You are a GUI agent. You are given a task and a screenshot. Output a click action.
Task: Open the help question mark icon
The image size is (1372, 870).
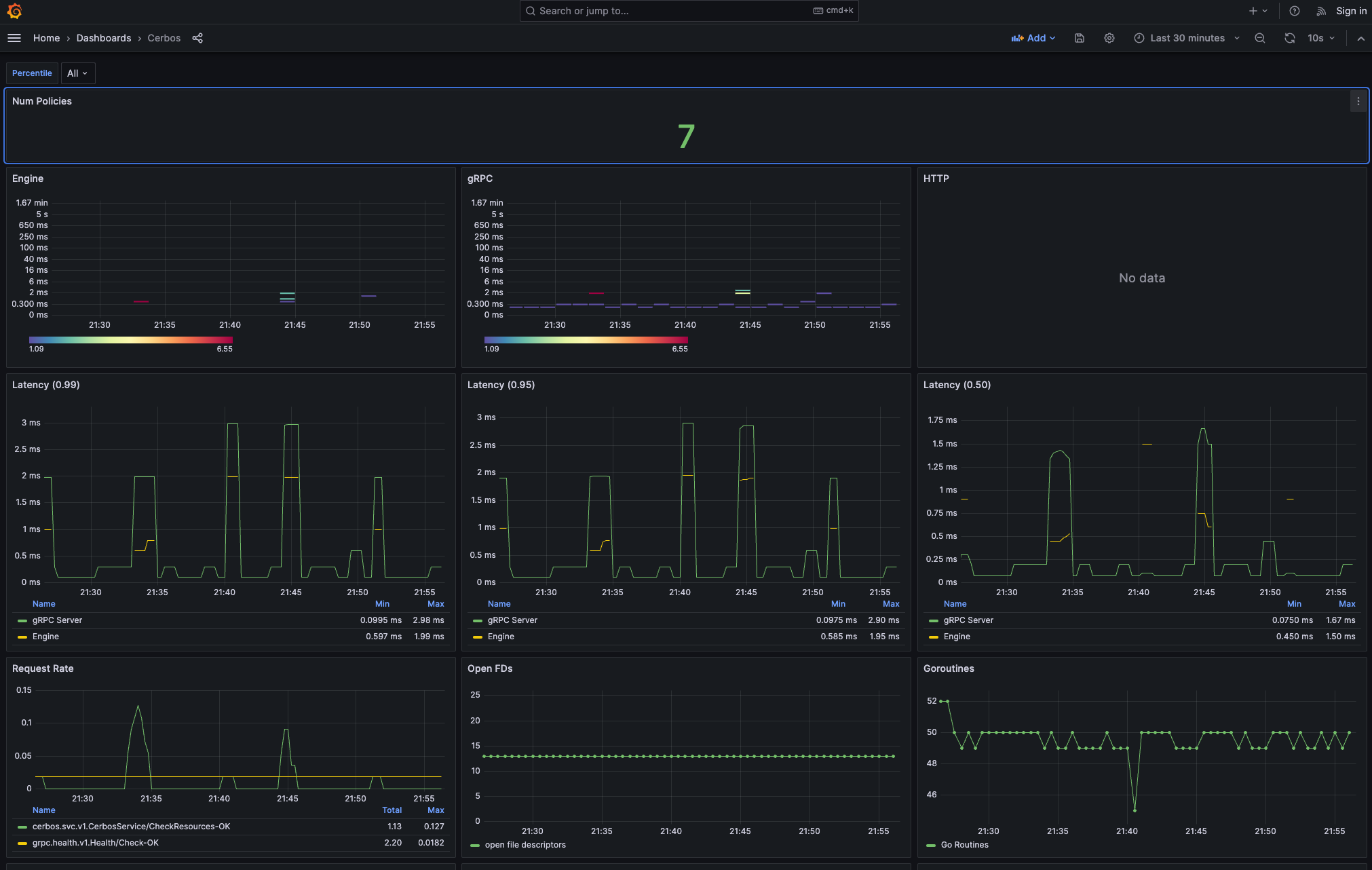(x=1295, y=11)
